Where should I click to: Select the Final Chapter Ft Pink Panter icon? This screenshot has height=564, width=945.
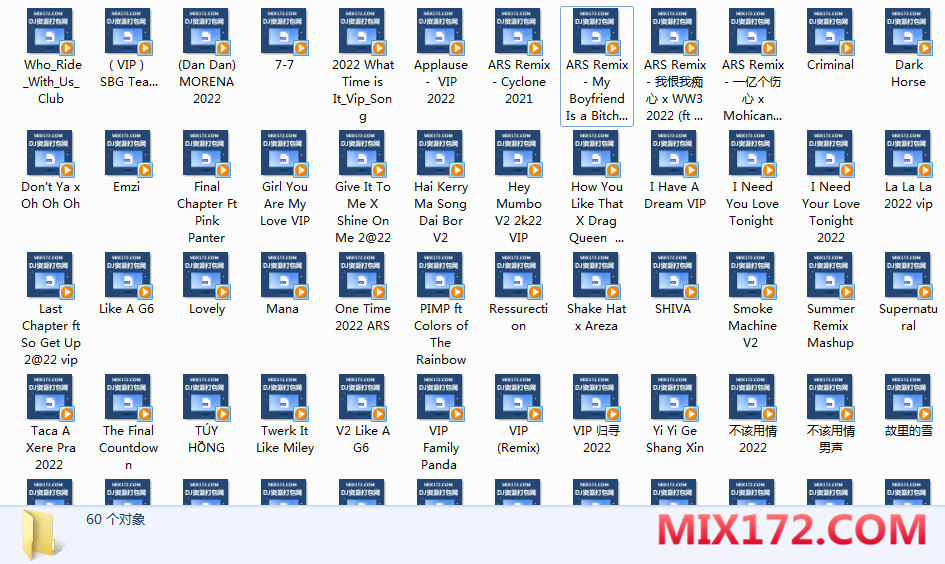[206, 154]
